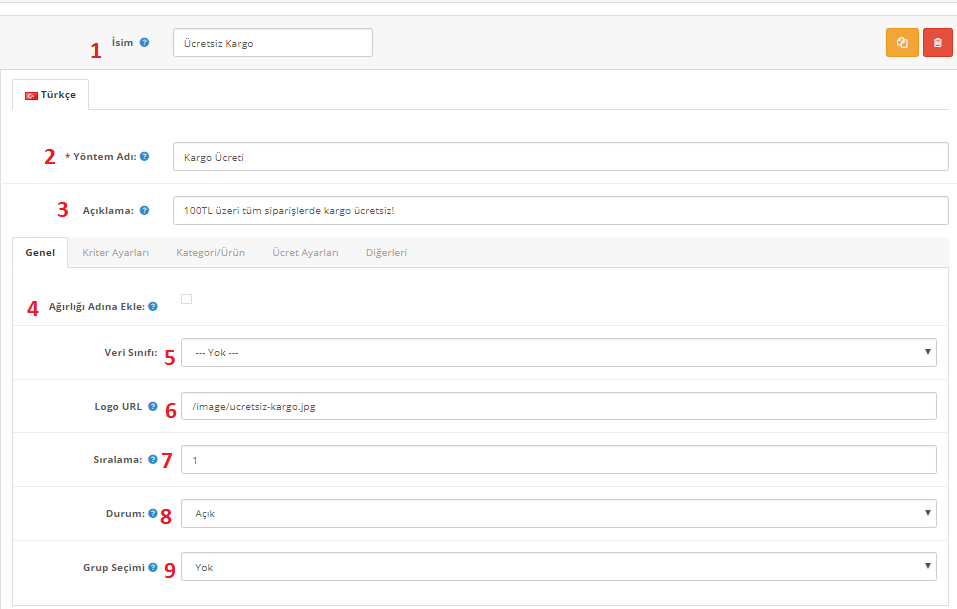The width and height of the screenshot is (957, 609).
Task: Open the Kategori/Ürün tab
Action: (210, 253)
